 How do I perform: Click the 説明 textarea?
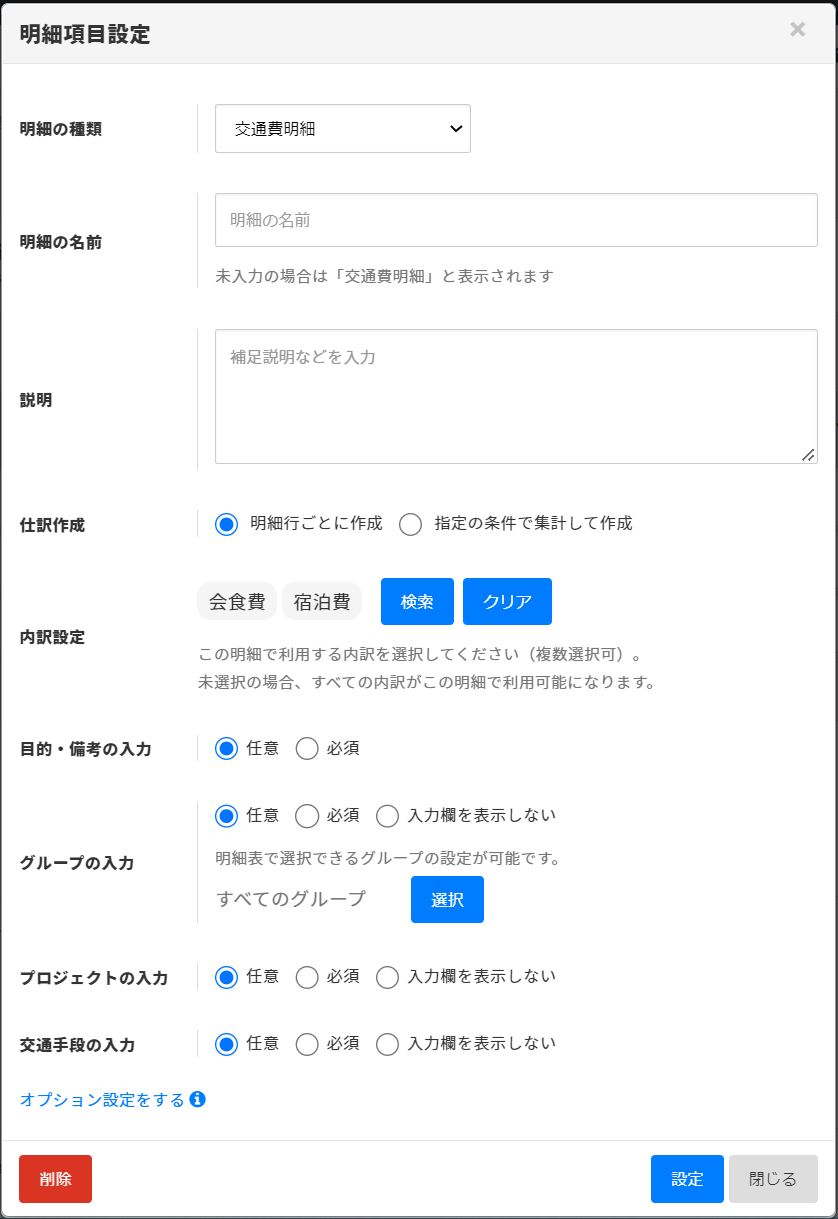tap(516, 396)
